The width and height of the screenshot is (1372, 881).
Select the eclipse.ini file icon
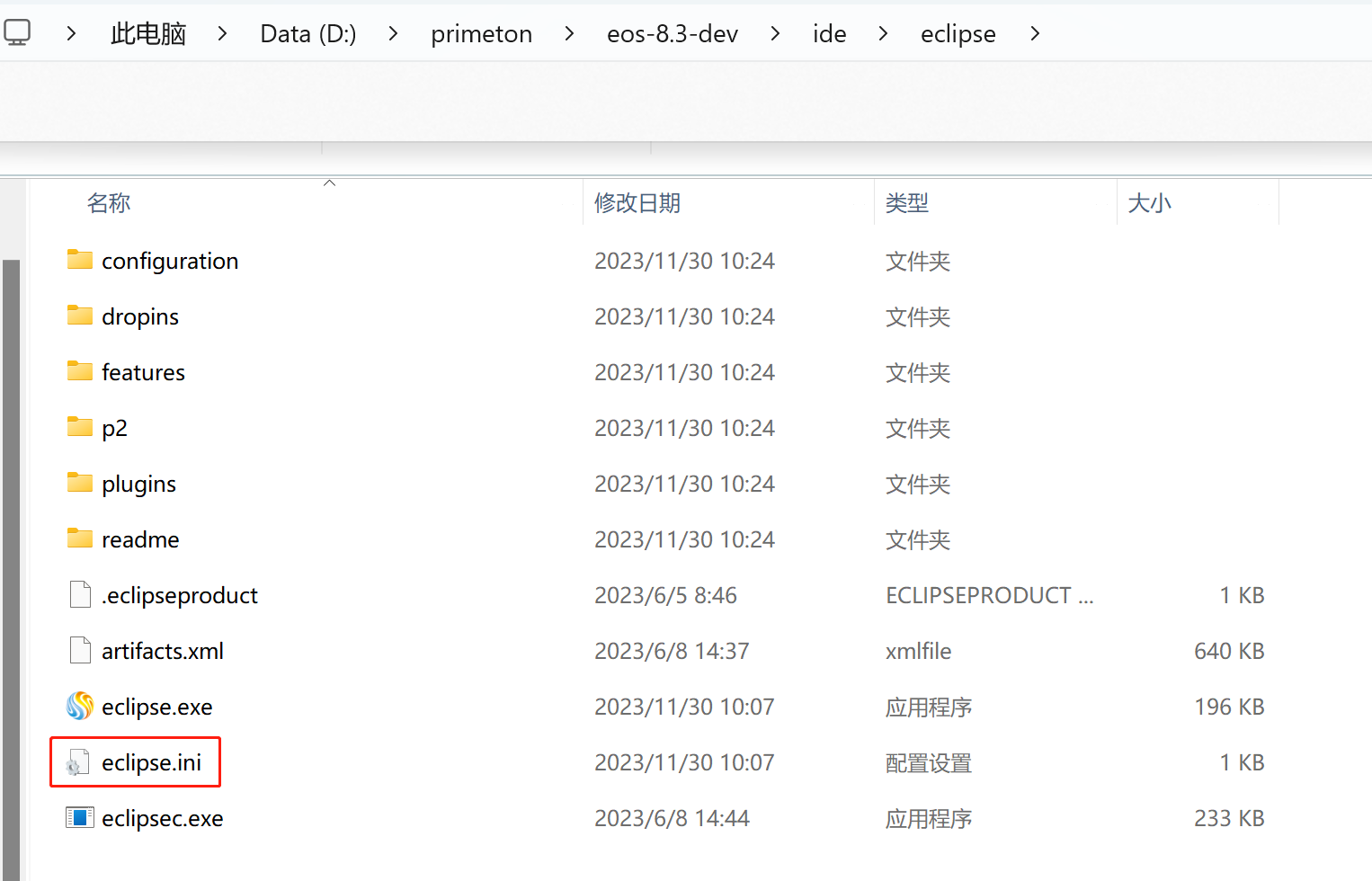[79, 762]
